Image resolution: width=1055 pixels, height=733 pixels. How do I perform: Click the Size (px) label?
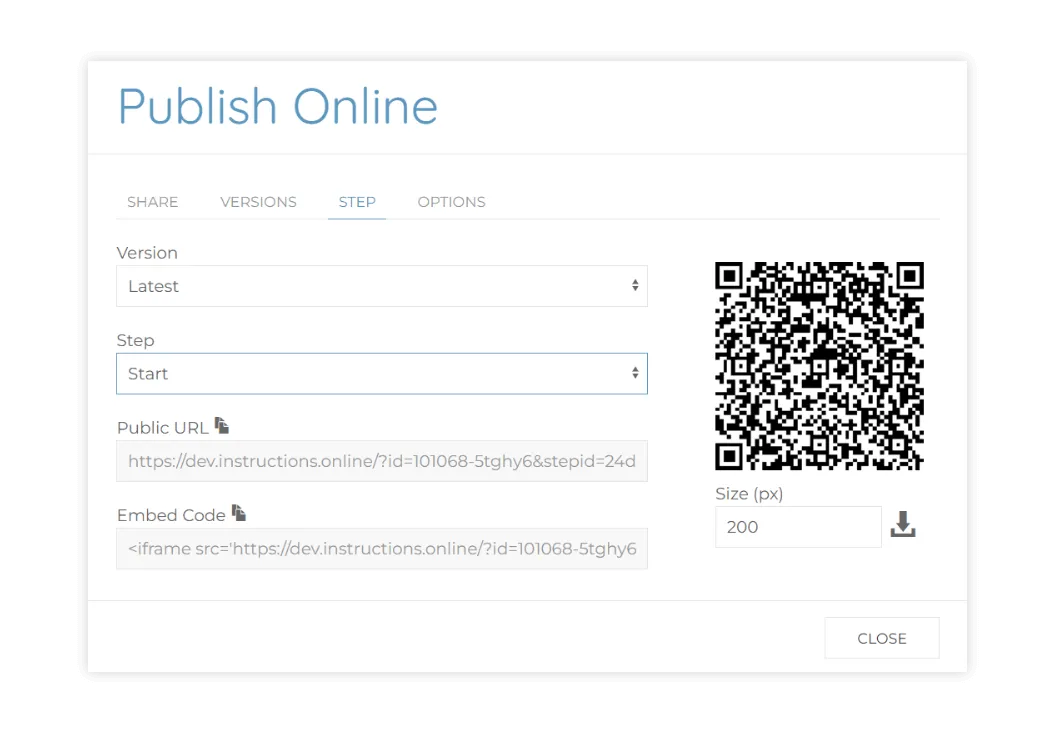(x=750, y=494)
